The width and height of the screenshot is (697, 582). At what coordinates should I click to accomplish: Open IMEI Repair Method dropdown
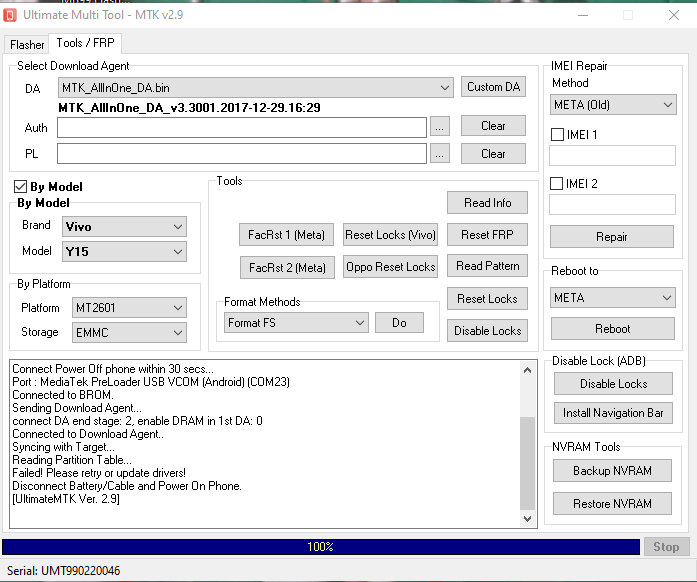(x=613, y=104)
